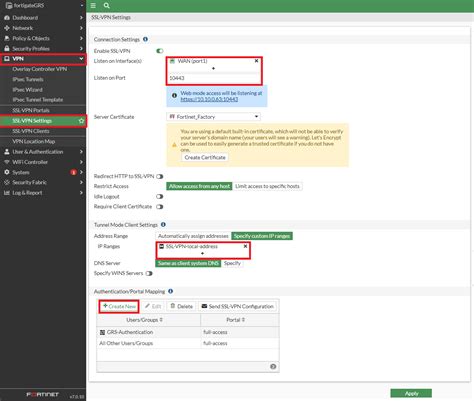Click the red notification badge on System
This screenshot has height=401, width=474.
coord(73,172)
